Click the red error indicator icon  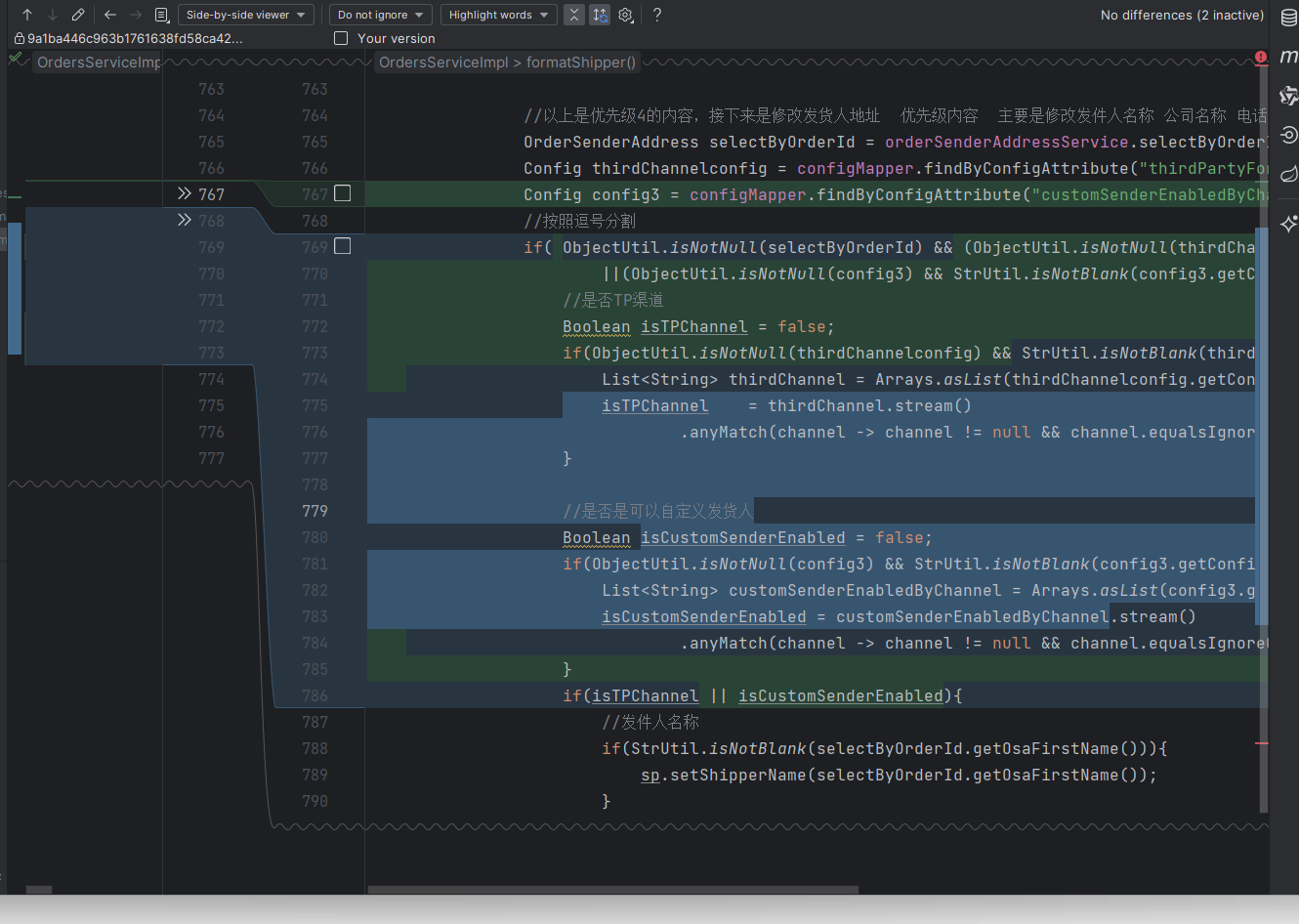(x=1261, y=58)
